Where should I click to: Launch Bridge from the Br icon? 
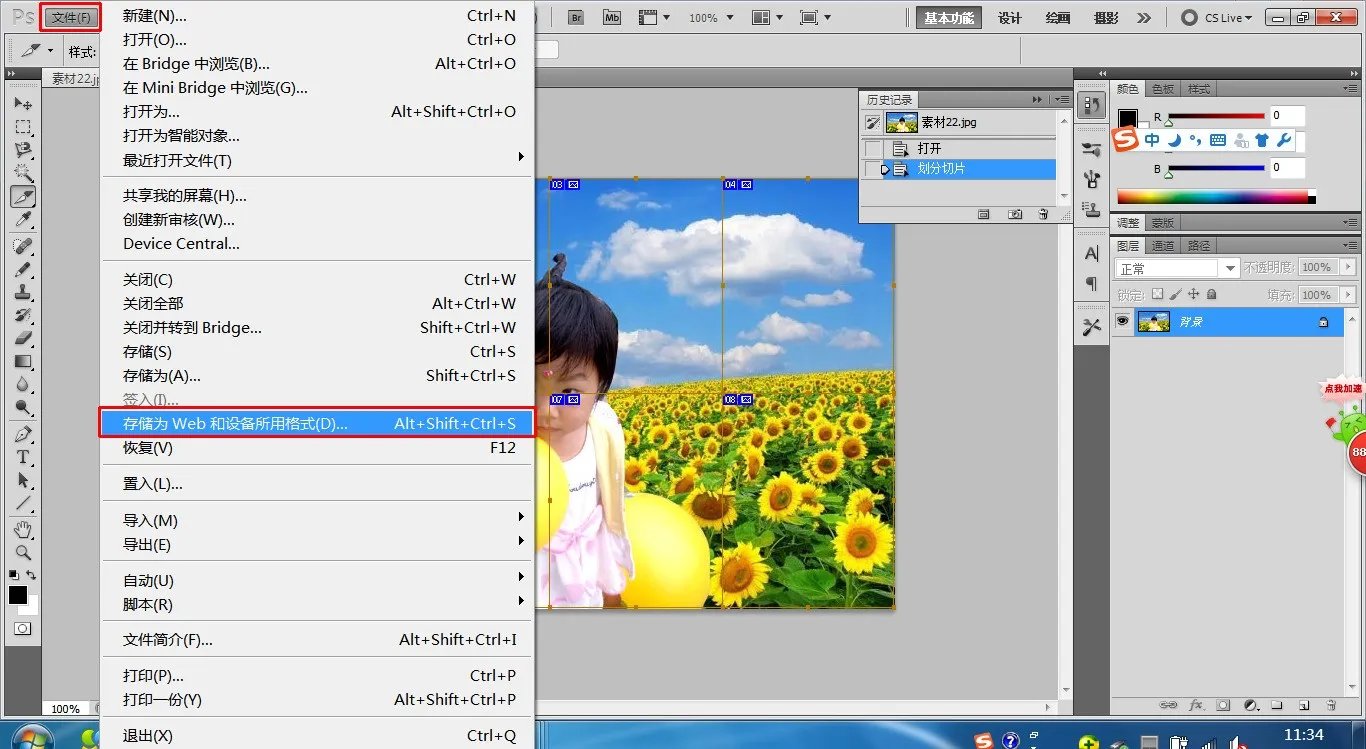(576, 17)
